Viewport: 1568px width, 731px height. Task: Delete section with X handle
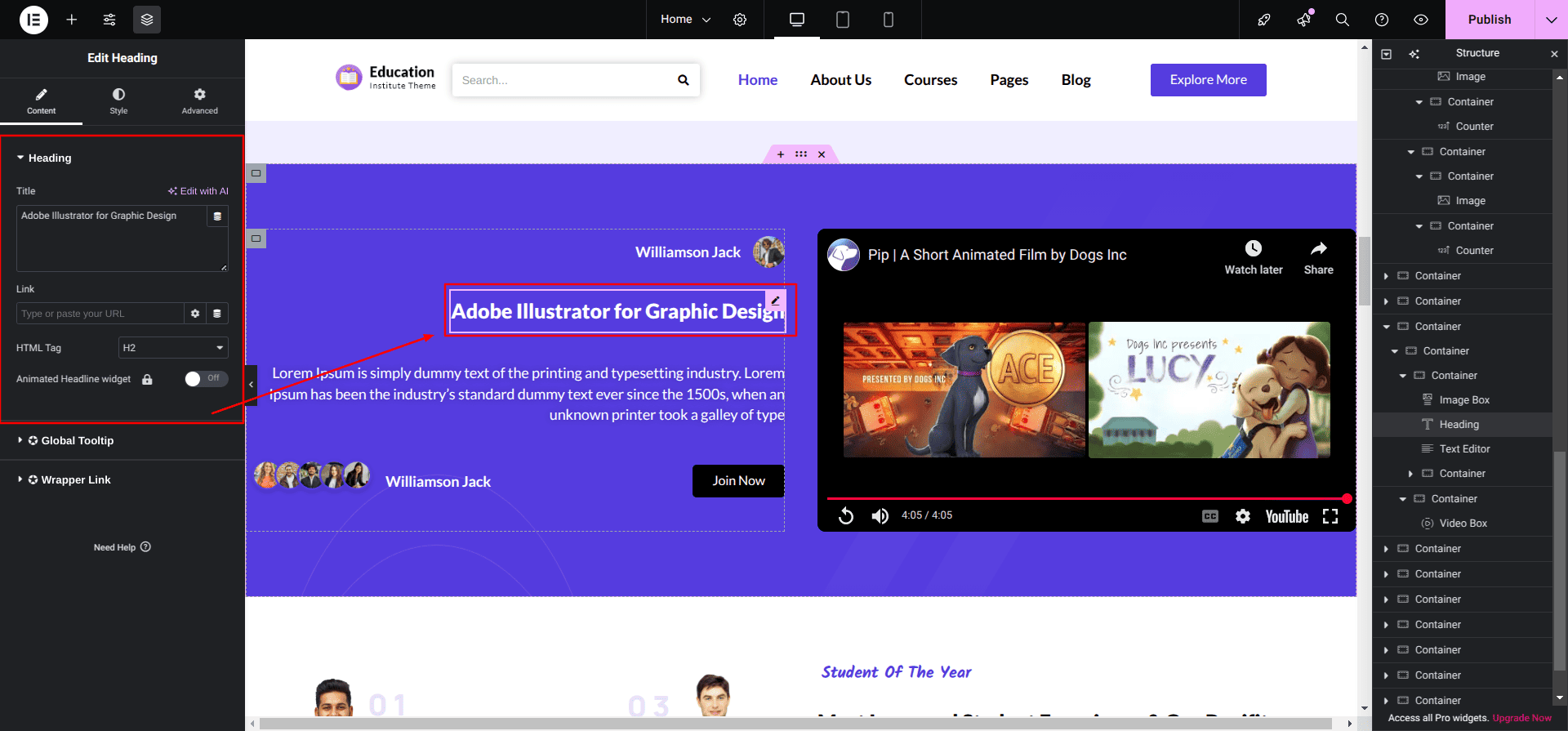tap(822, 154)
